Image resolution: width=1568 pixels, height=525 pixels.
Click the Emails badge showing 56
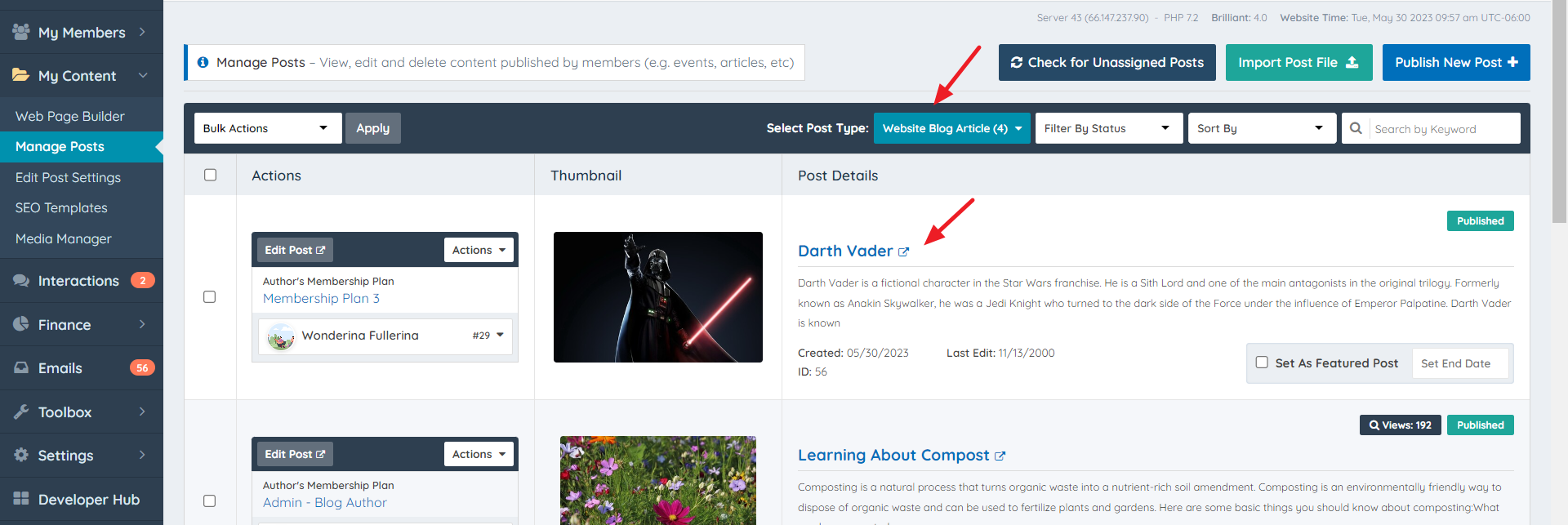(x=142, y=367)
